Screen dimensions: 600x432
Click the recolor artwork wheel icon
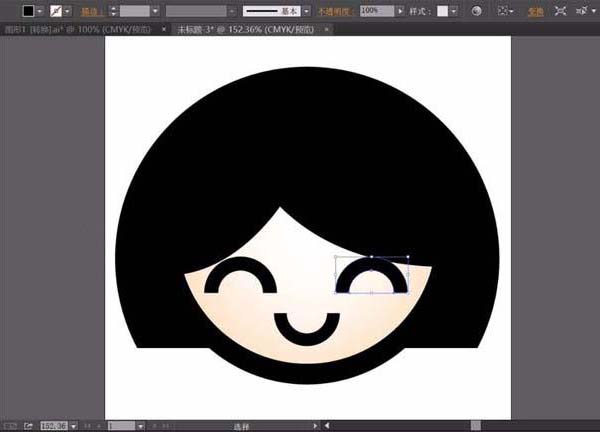tap(476, 10)
